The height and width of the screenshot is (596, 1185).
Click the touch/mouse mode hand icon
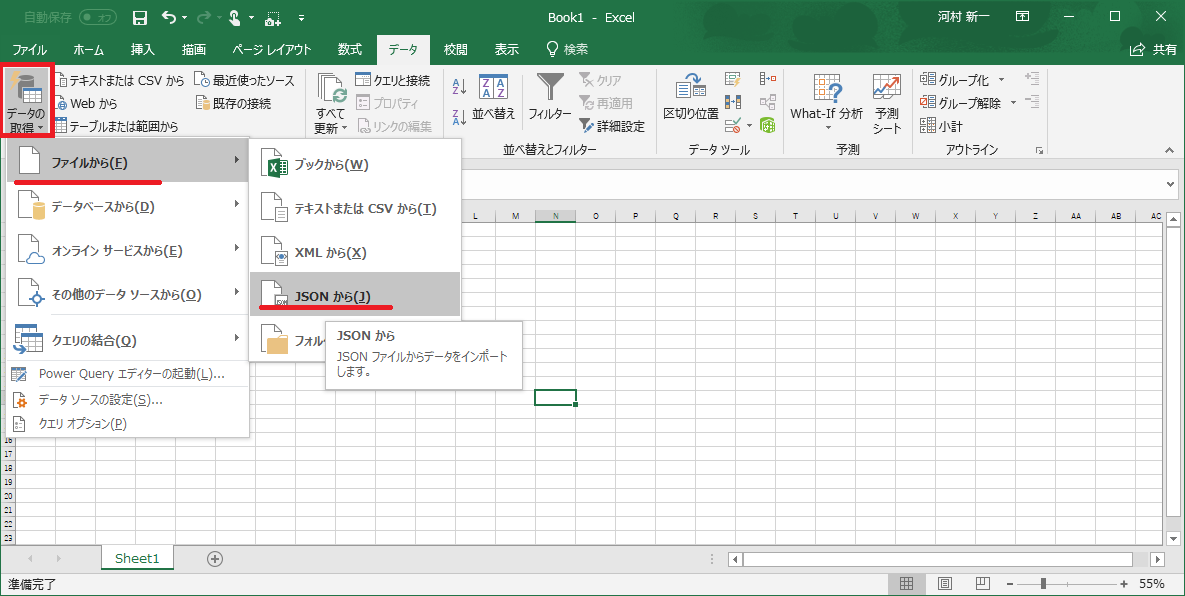[x=234, y=17]
